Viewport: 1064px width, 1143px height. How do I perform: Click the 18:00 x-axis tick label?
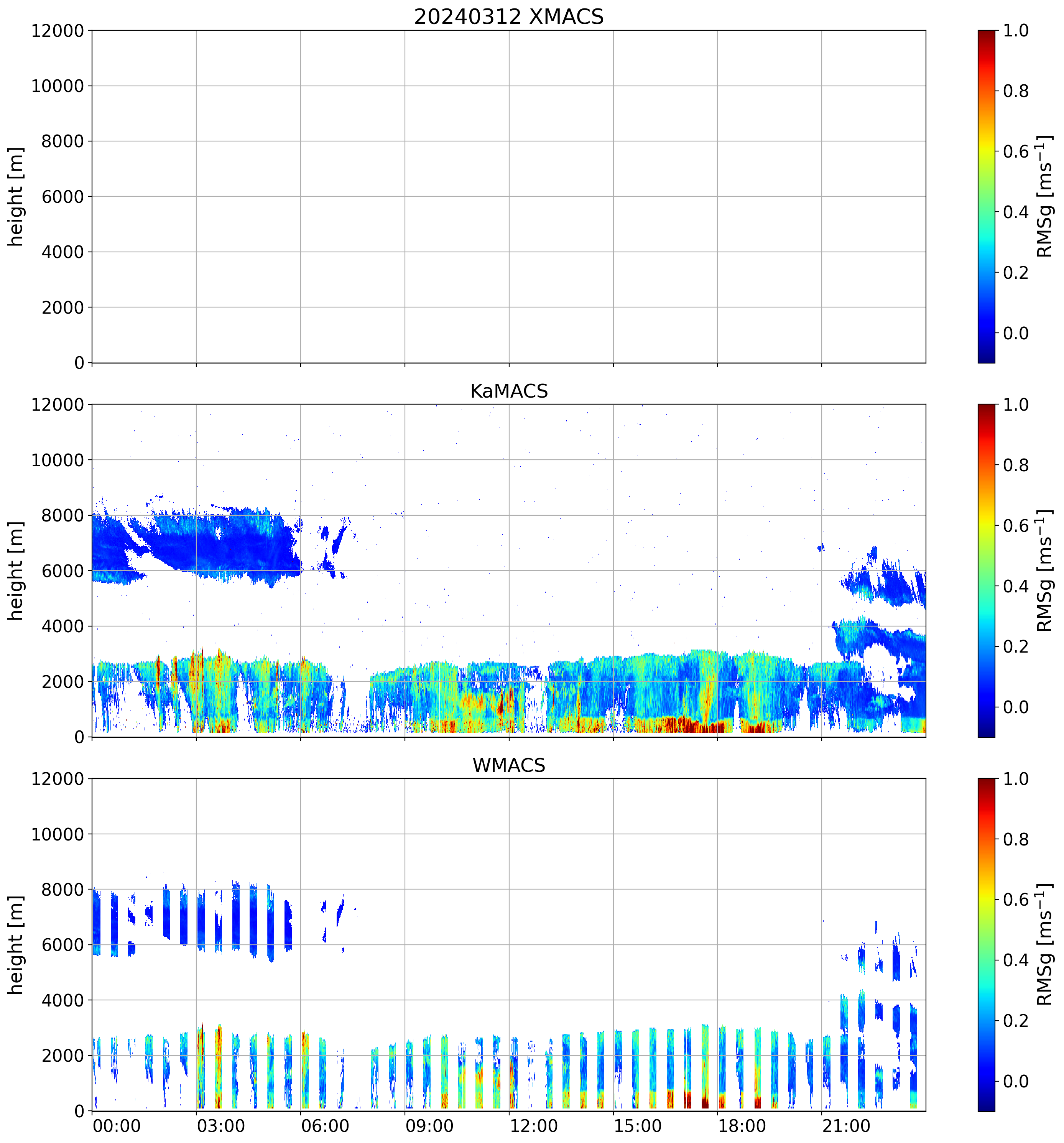pyautogui.click(x=742, y=1125)
